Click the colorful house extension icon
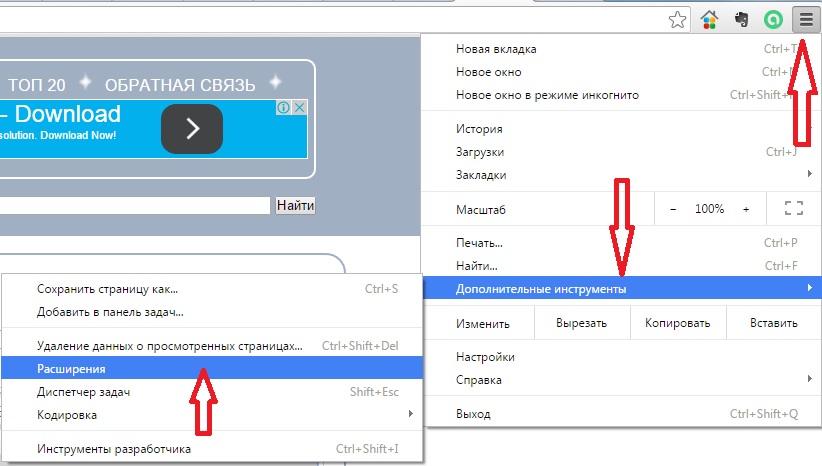This screenshot has width=822, height=466. tap(709, 19)
